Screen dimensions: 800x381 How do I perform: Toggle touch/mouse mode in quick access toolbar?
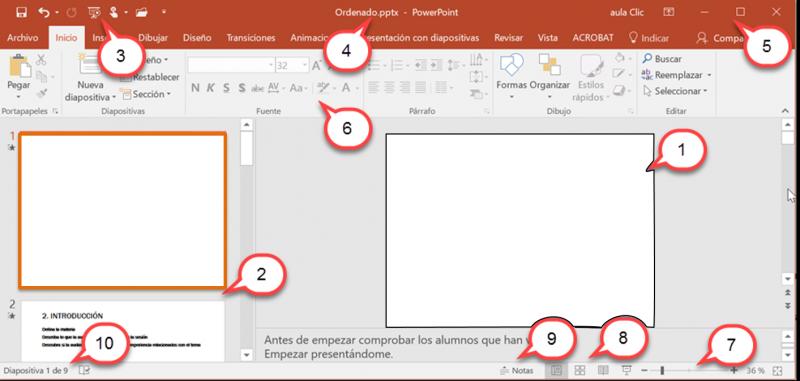[x=113, y=12]
